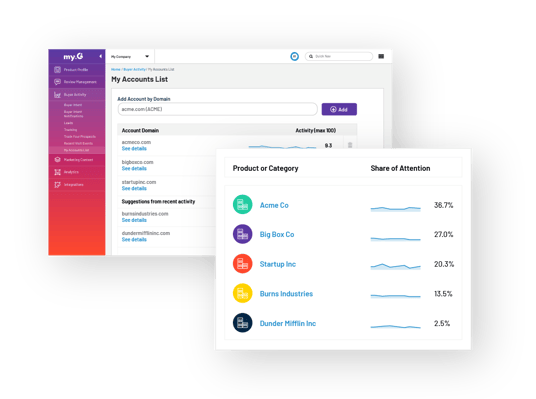Collapse the sidebar with the arrow icon

click(100, 56)
